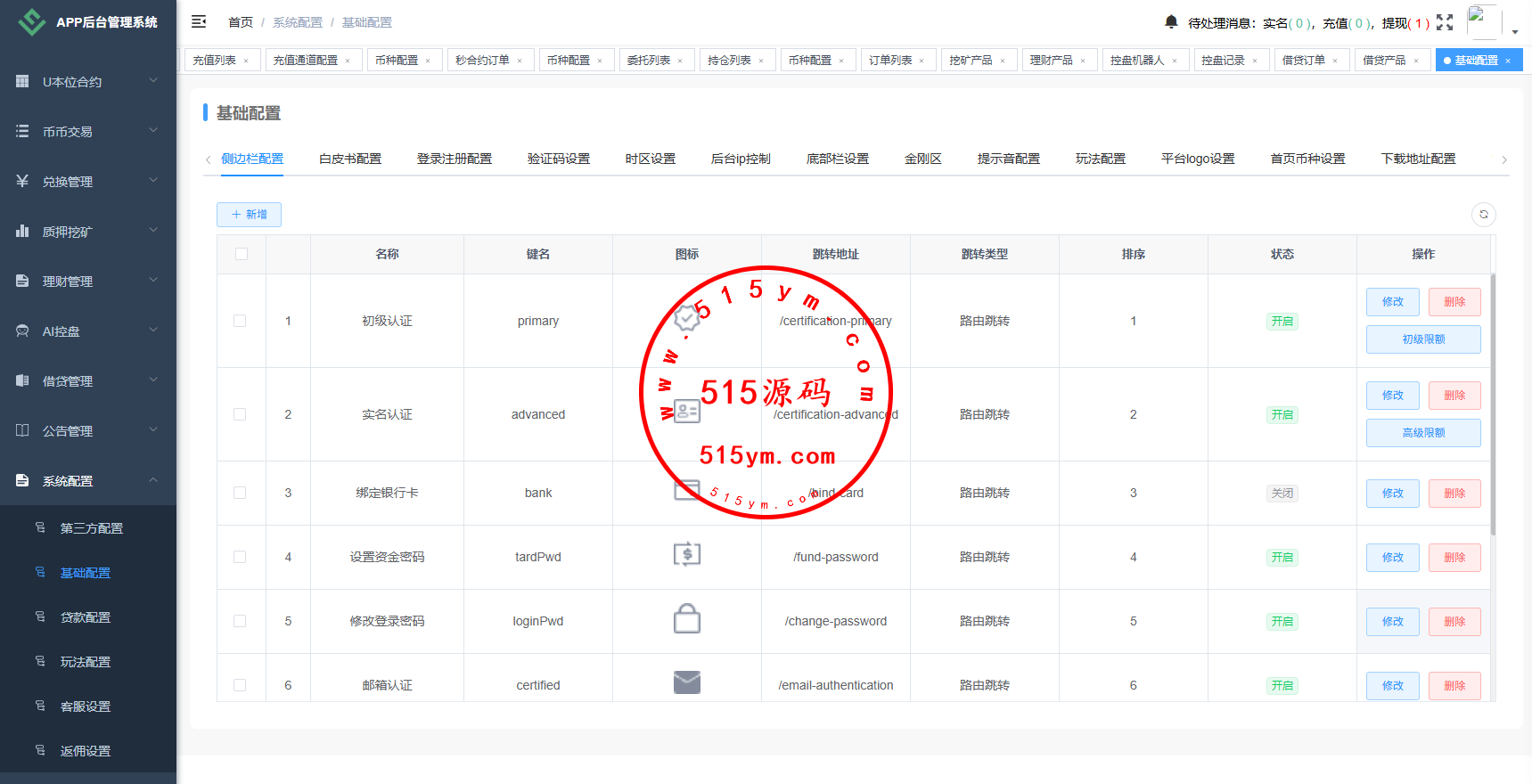The width and height of the screenshot is (1532, 784).
Task: Expand the U本位合约 sidebar menu
Action: [x=88, y=81]
